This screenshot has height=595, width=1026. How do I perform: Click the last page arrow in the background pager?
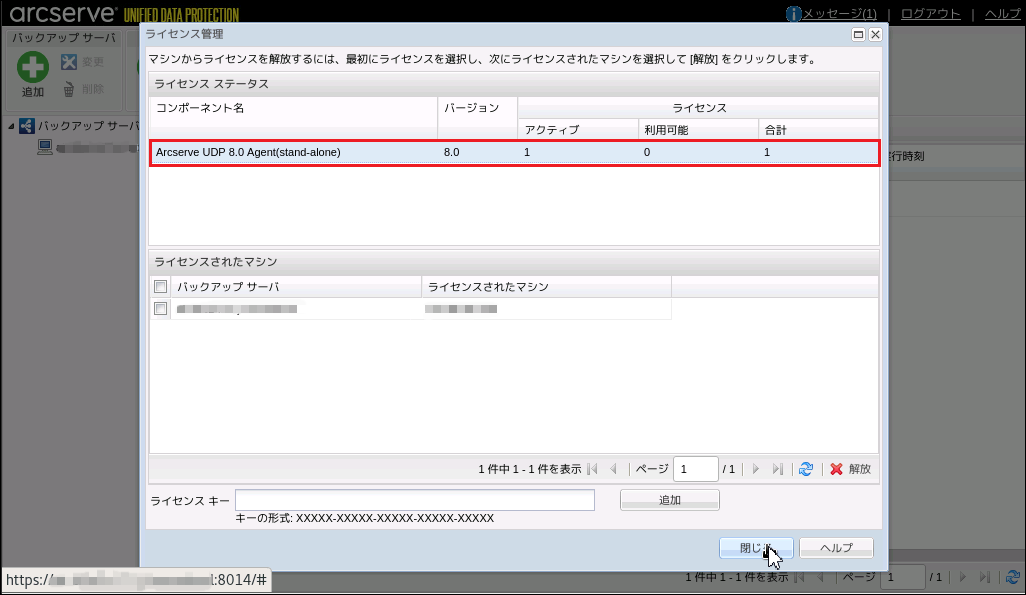[x=985, y=577]
